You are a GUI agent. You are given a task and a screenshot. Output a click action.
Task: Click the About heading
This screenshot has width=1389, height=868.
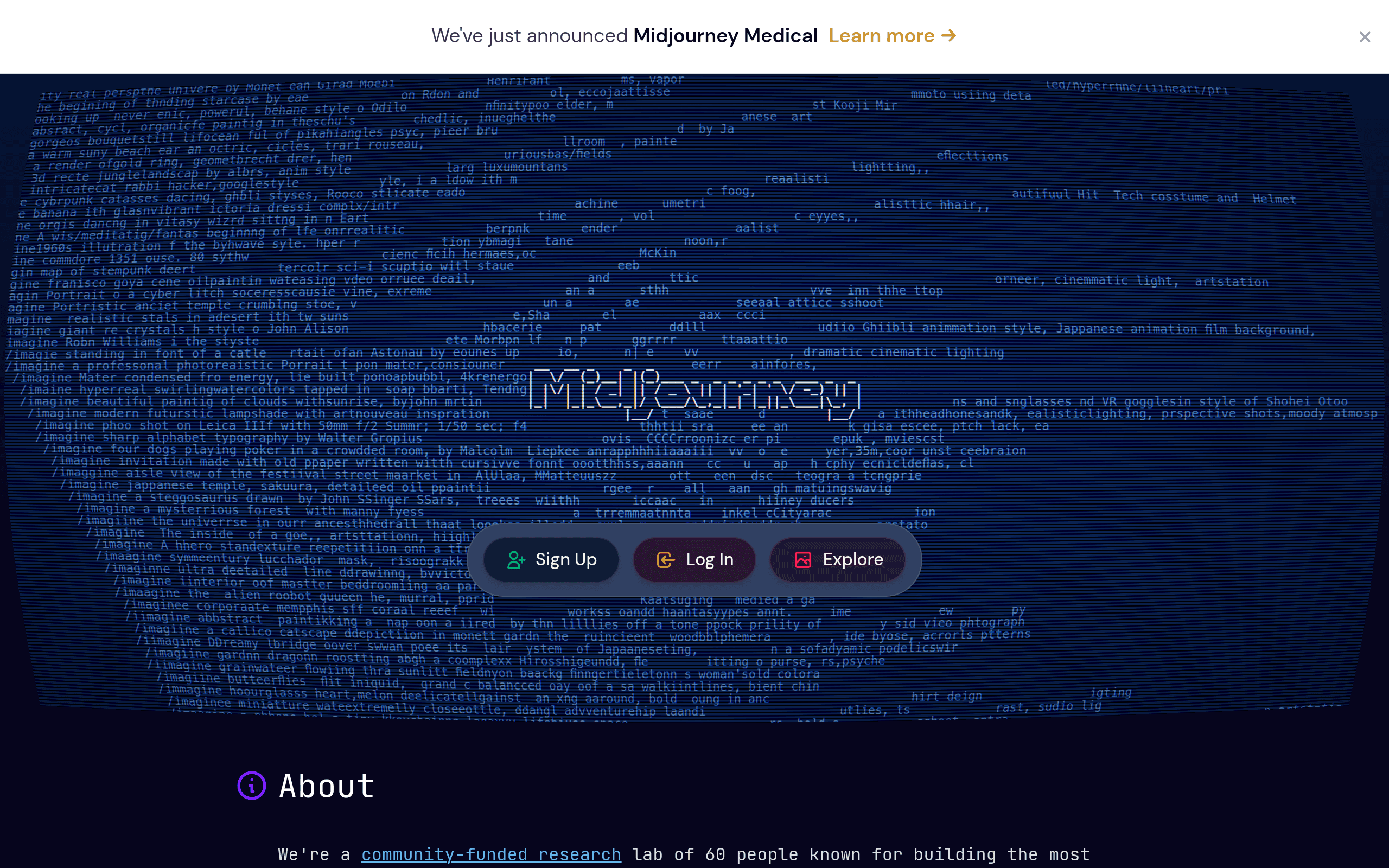click(327, 786)
